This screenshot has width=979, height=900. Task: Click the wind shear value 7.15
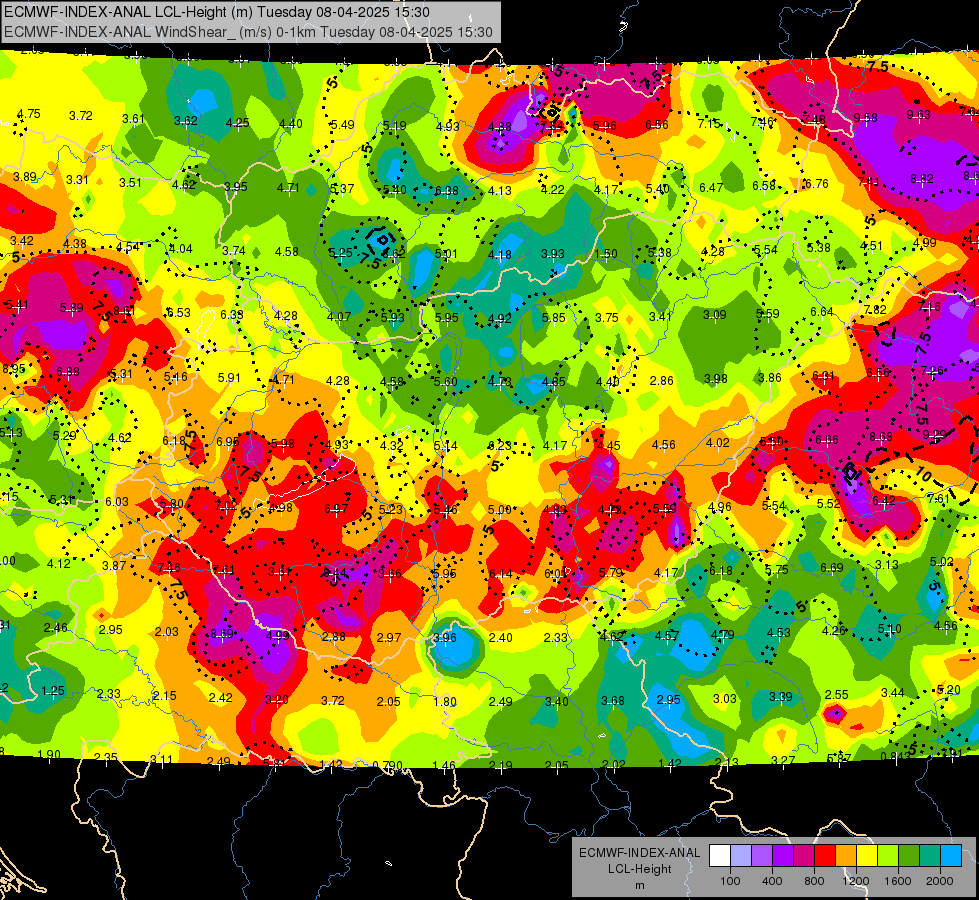[709, 124]
